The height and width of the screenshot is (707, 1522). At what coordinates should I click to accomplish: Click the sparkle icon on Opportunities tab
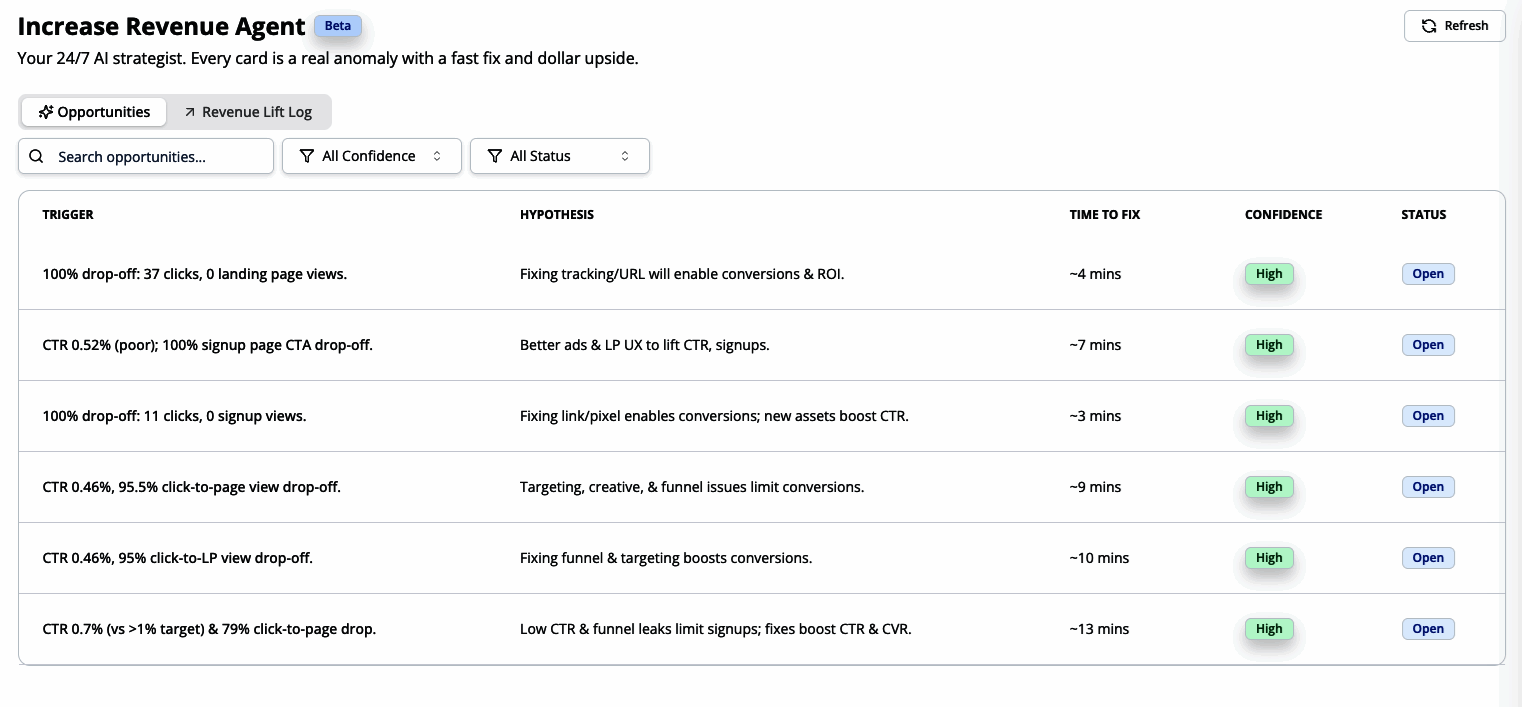(45, 112)
